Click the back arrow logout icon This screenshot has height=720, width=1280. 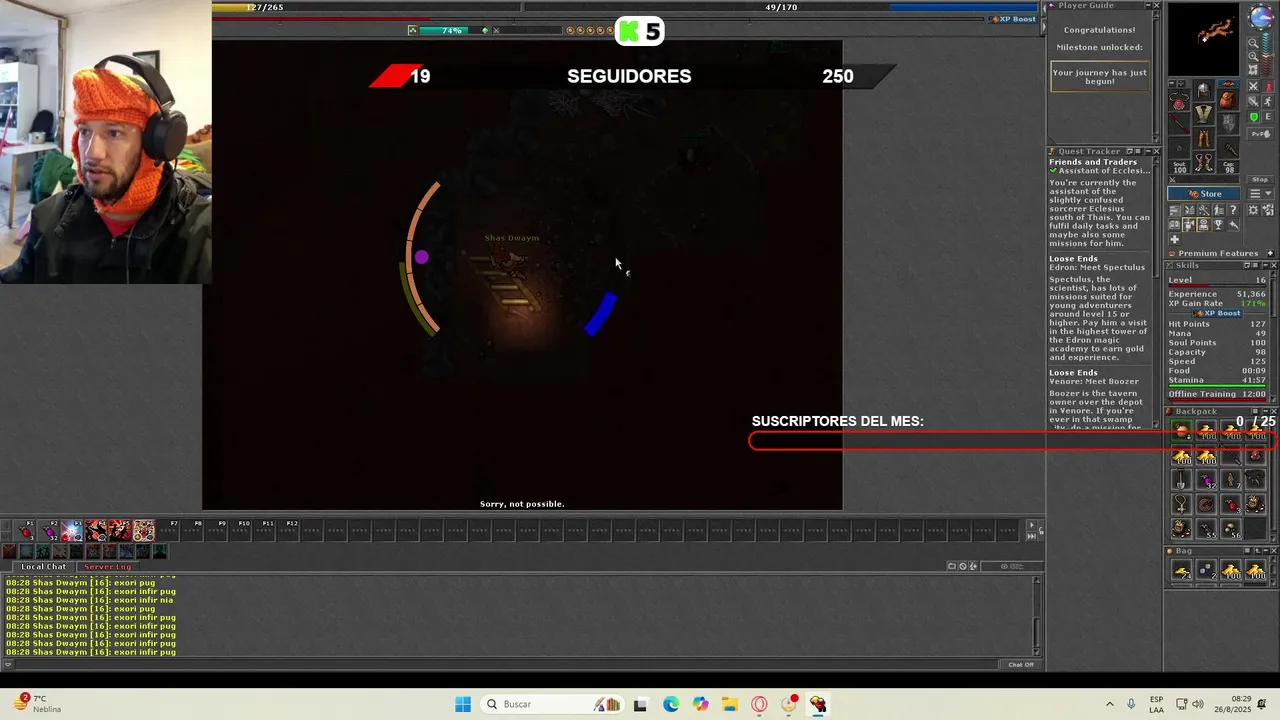(x=1233, y=225)
